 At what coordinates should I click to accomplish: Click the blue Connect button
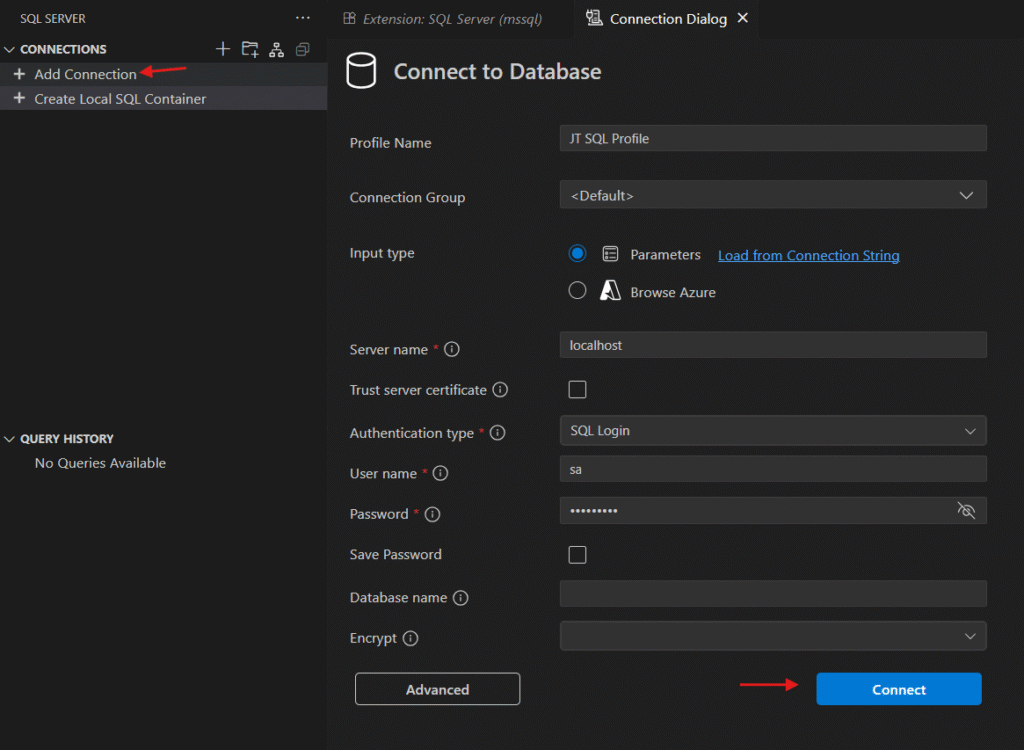[x=899, y=689]
